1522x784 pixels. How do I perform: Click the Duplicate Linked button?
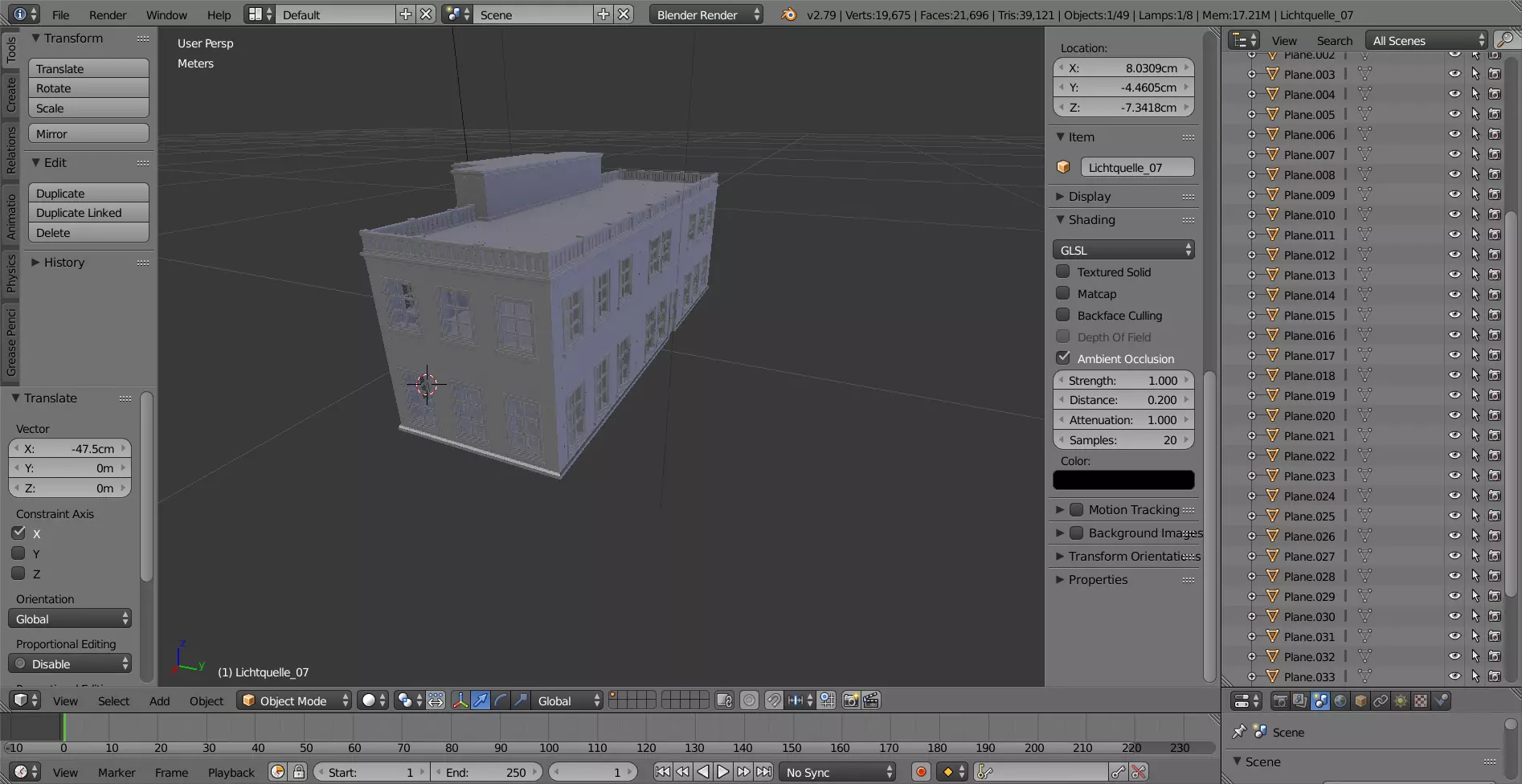point(88,213)
